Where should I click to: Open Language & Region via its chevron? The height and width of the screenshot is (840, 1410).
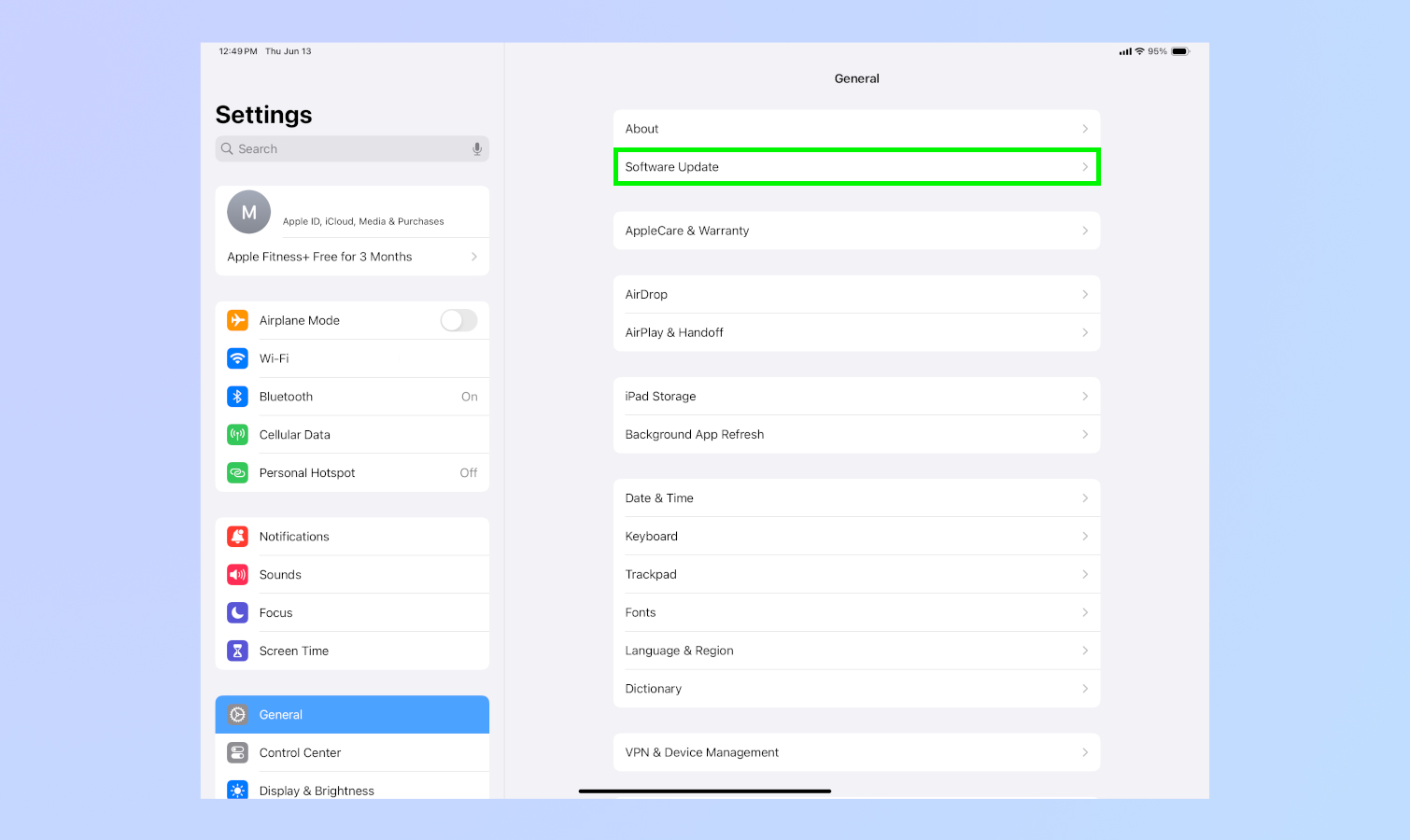[x=1085, y=651]
